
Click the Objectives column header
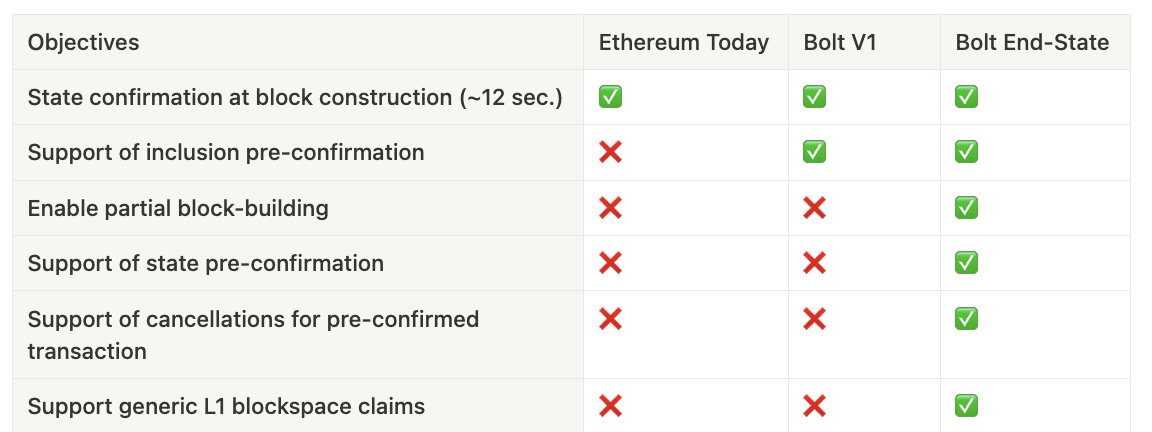[x=83, y=42]
